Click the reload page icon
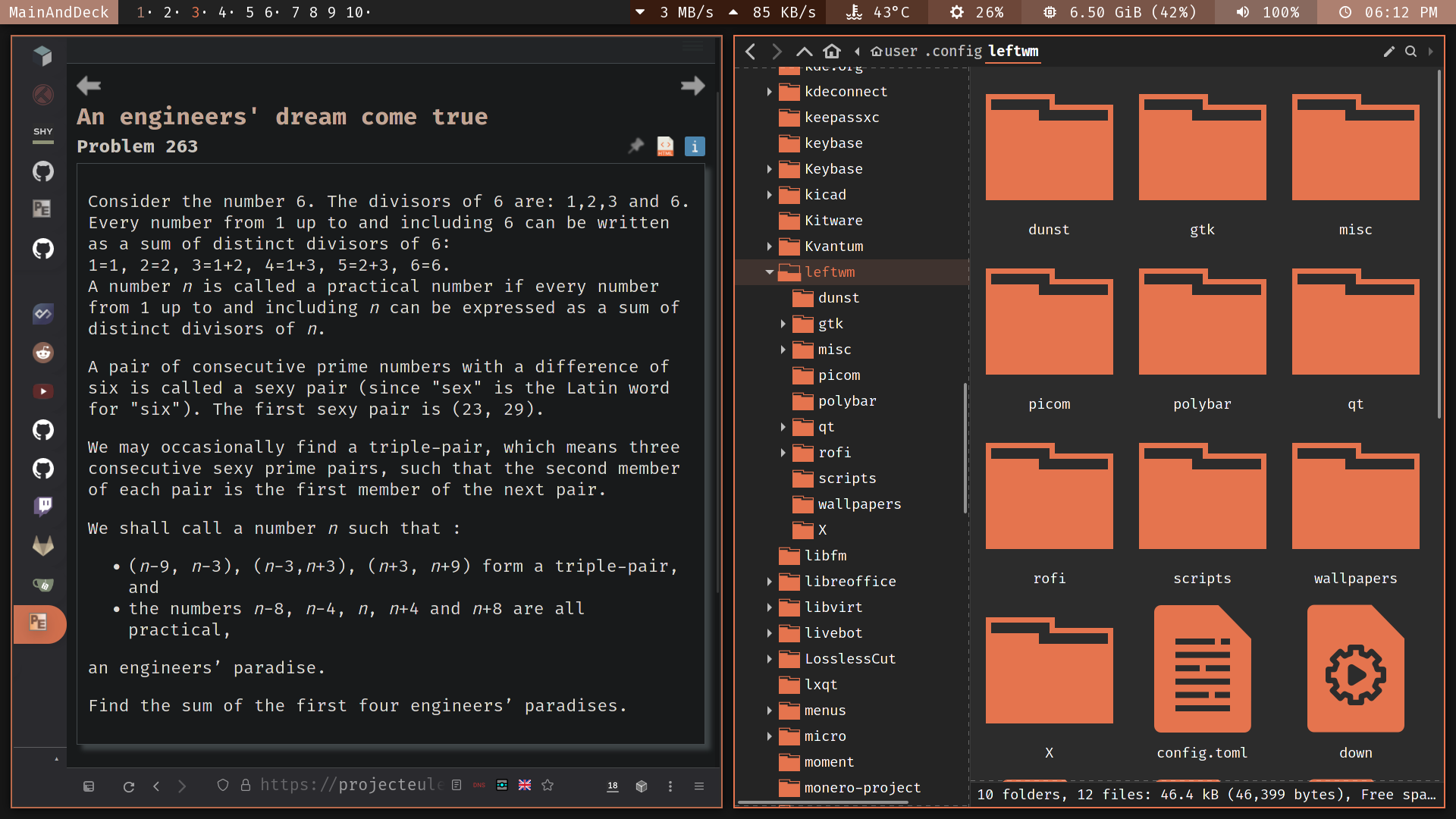 [129, 786]
